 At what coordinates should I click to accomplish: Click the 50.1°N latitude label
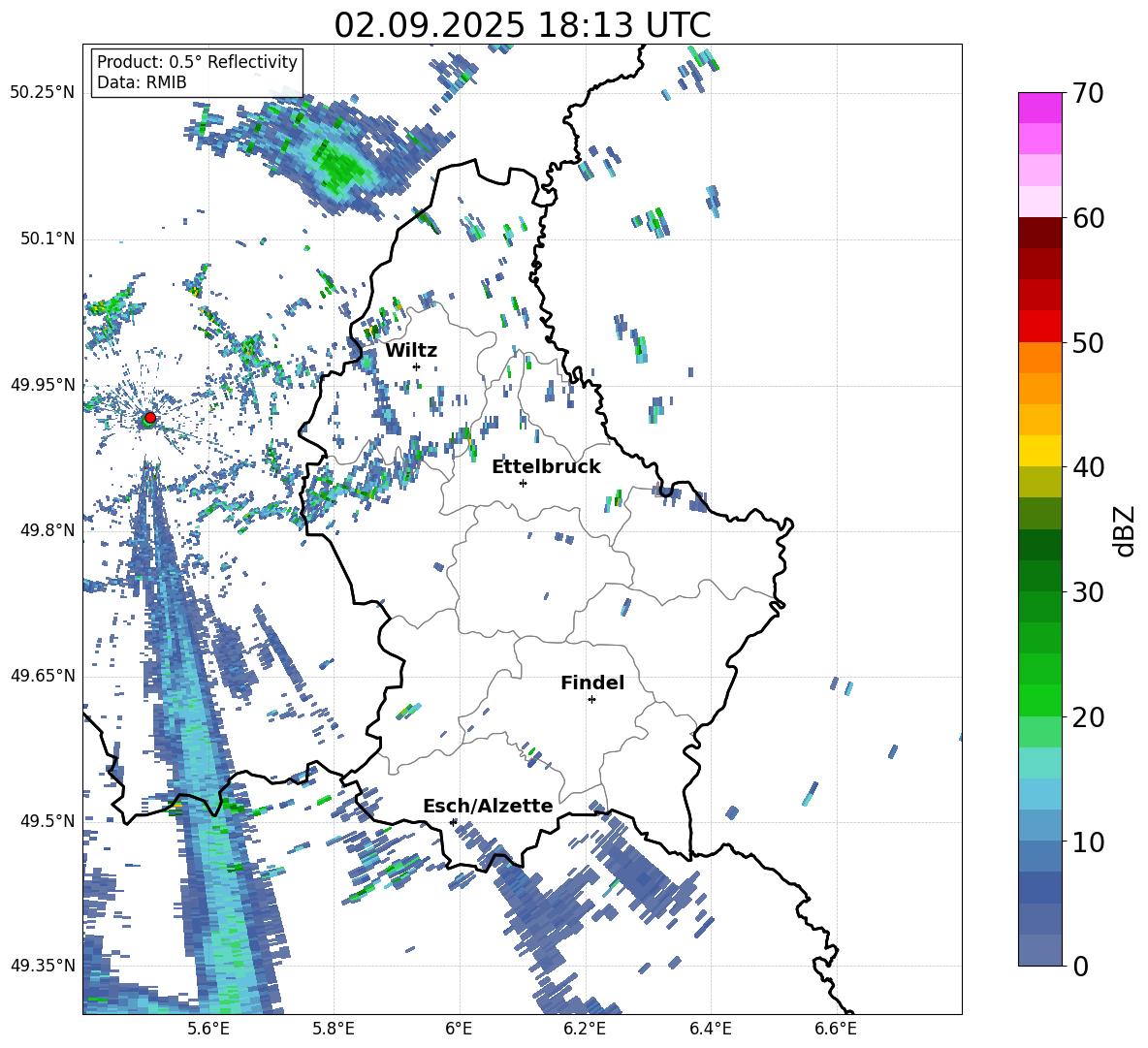coord(47,238)
